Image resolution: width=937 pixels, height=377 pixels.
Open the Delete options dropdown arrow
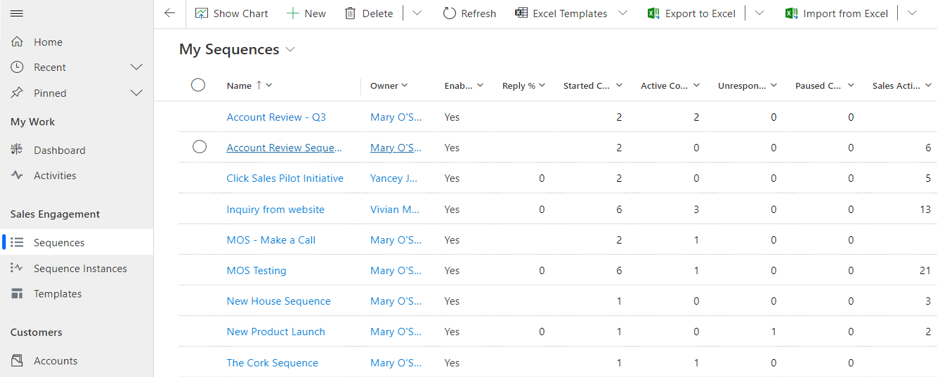(x=417, y=13)
